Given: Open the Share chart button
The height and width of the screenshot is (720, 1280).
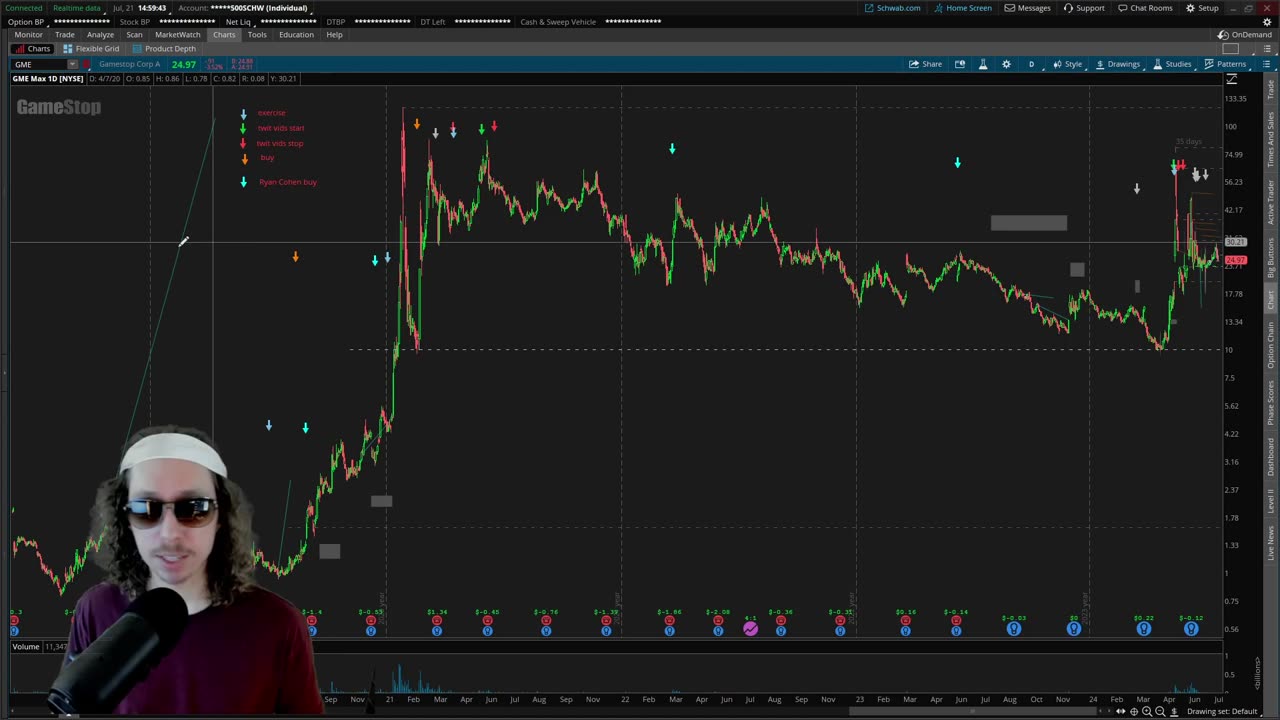Looking at the screenshot, I should pyautogui.click(x=925, y=64).
